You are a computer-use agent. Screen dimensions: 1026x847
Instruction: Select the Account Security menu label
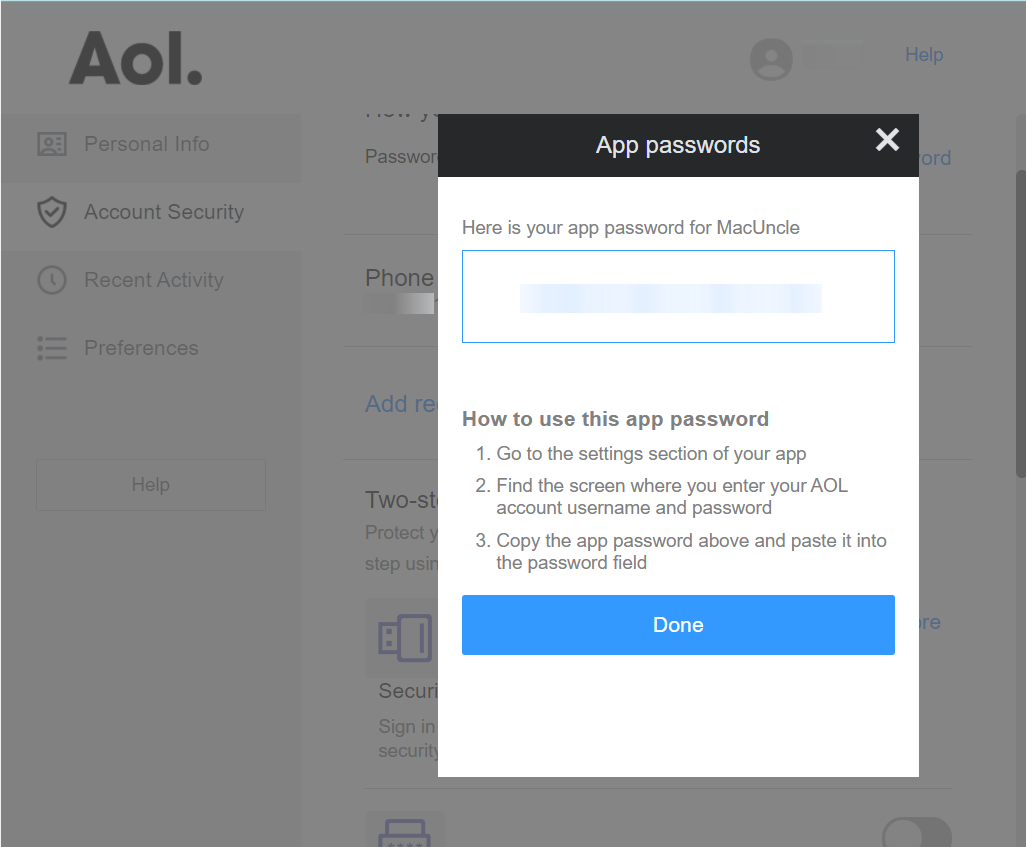164,212
